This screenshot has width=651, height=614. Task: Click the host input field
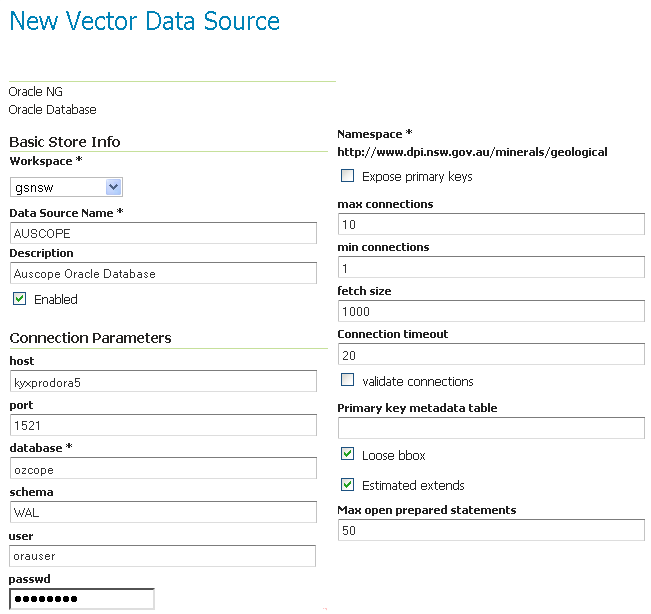pyautogui.click(x=163, y=381)
